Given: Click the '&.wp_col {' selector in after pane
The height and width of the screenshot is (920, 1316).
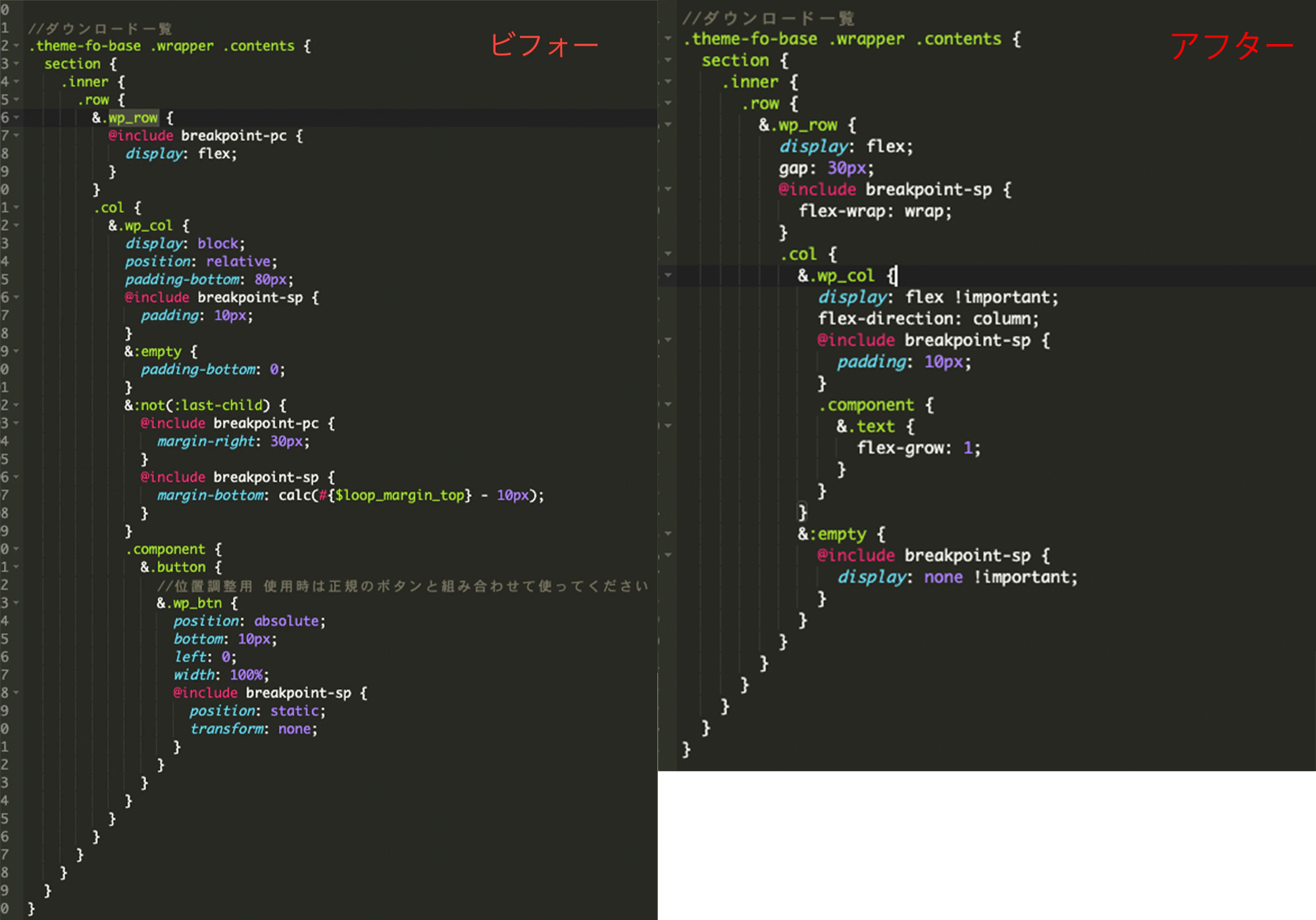Looking at the screenshot, I should [847, 276].
